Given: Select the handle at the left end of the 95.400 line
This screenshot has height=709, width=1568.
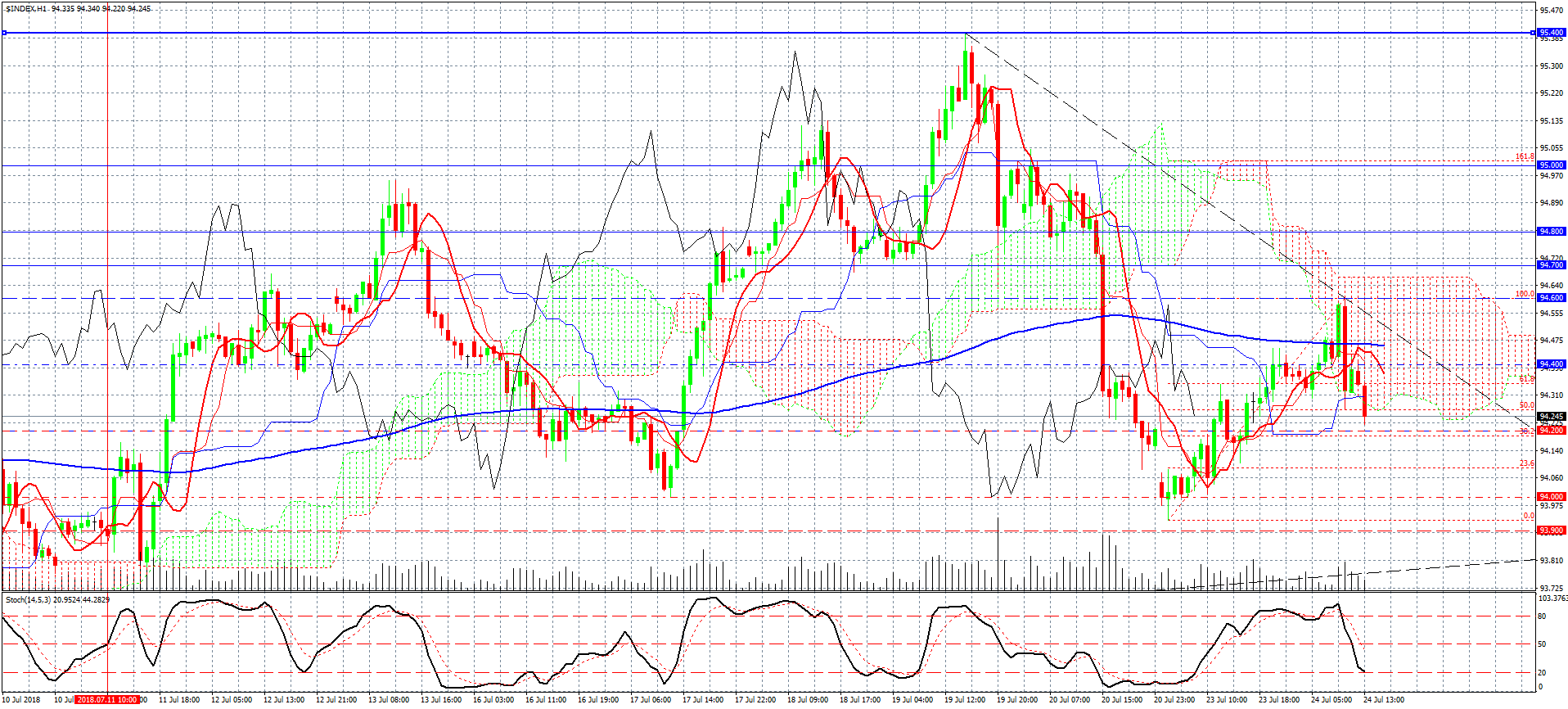Looking at the screenshot, I should click(x=4, y=33).
